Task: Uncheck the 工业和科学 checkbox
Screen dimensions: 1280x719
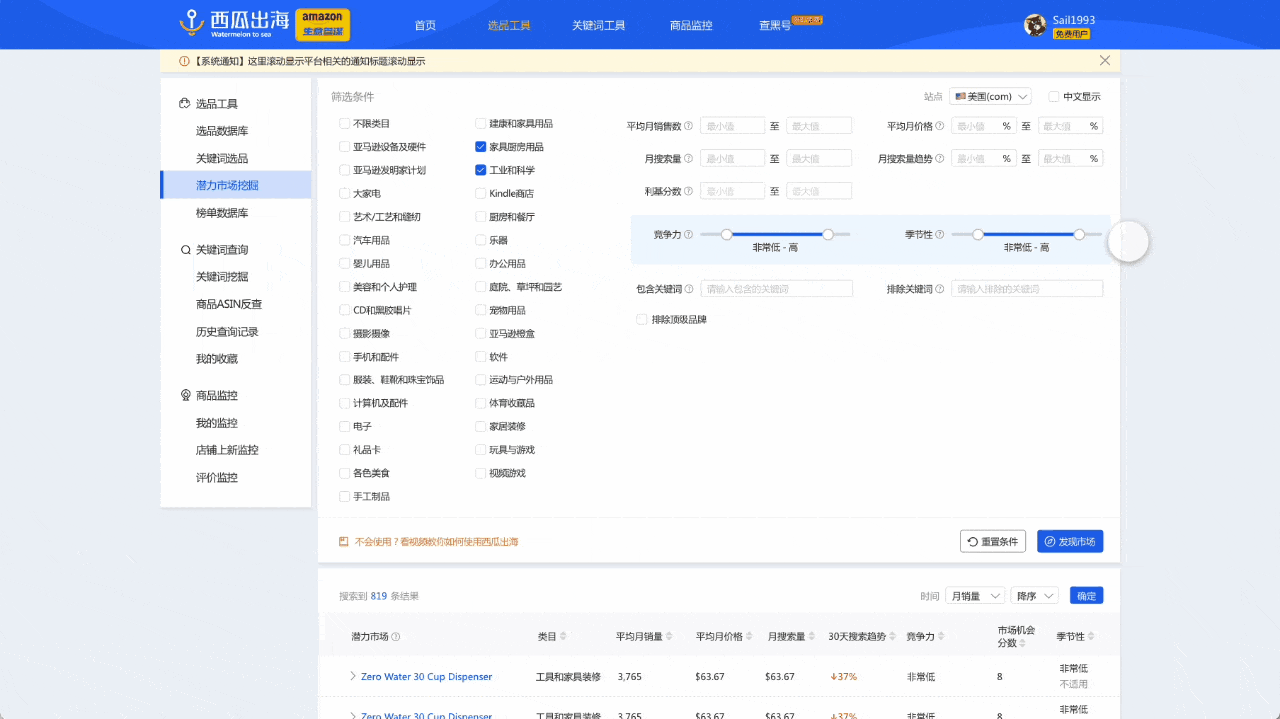Action: pyautogui.click(x=481, y=170)
